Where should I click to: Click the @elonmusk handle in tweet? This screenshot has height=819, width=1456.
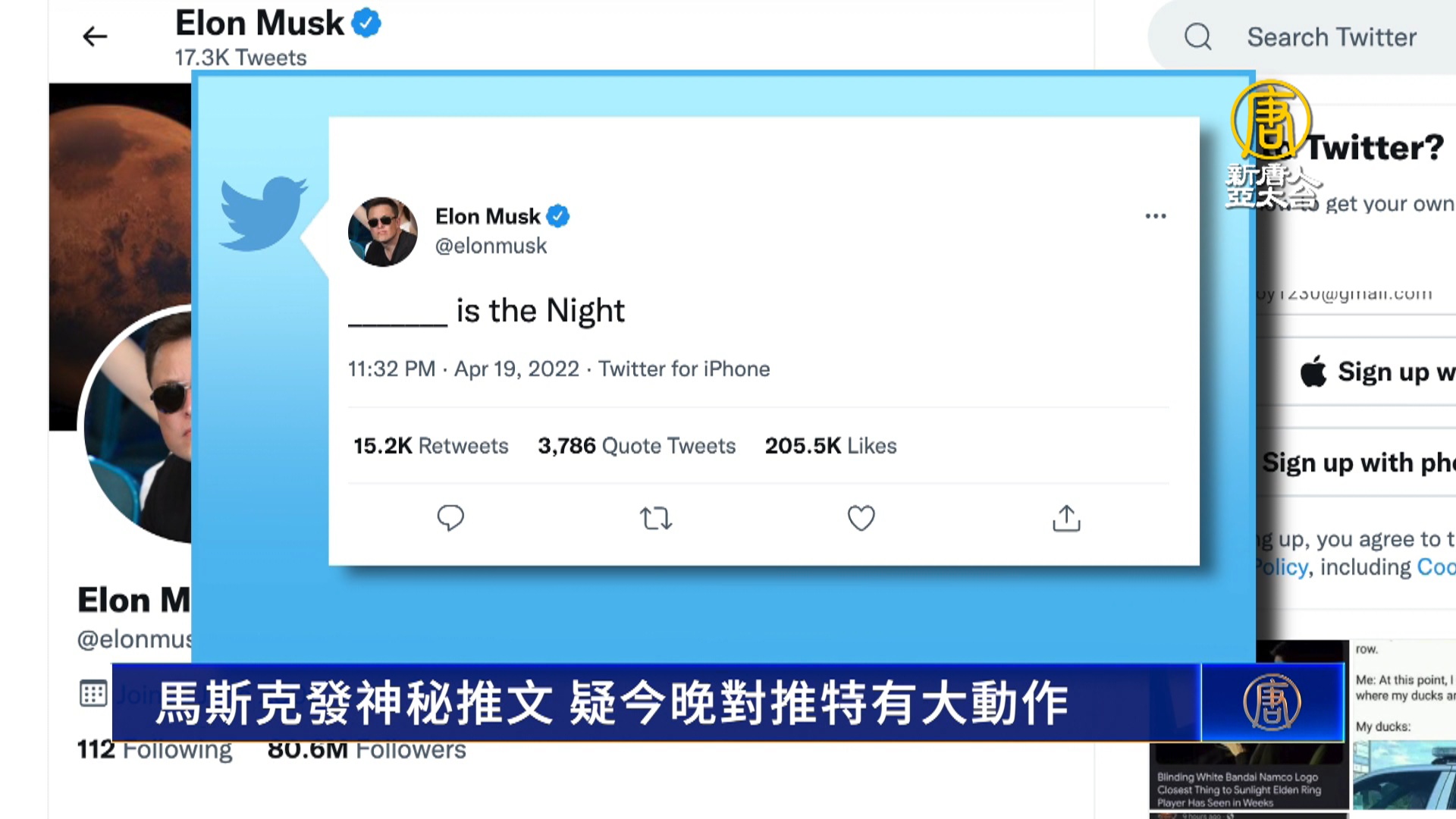tap(491, 246)
